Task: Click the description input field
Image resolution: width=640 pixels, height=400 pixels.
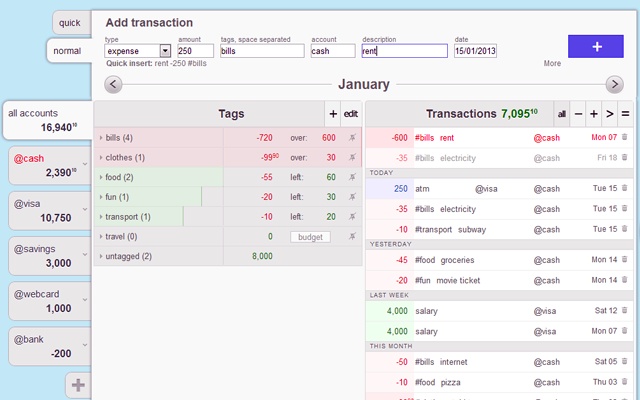Action: click(x=404, y=51)
